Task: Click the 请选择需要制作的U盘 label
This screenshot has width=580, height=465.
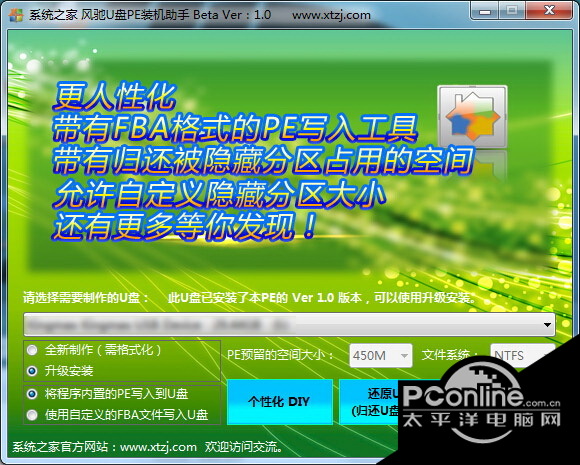Action: tap(86, 298)
